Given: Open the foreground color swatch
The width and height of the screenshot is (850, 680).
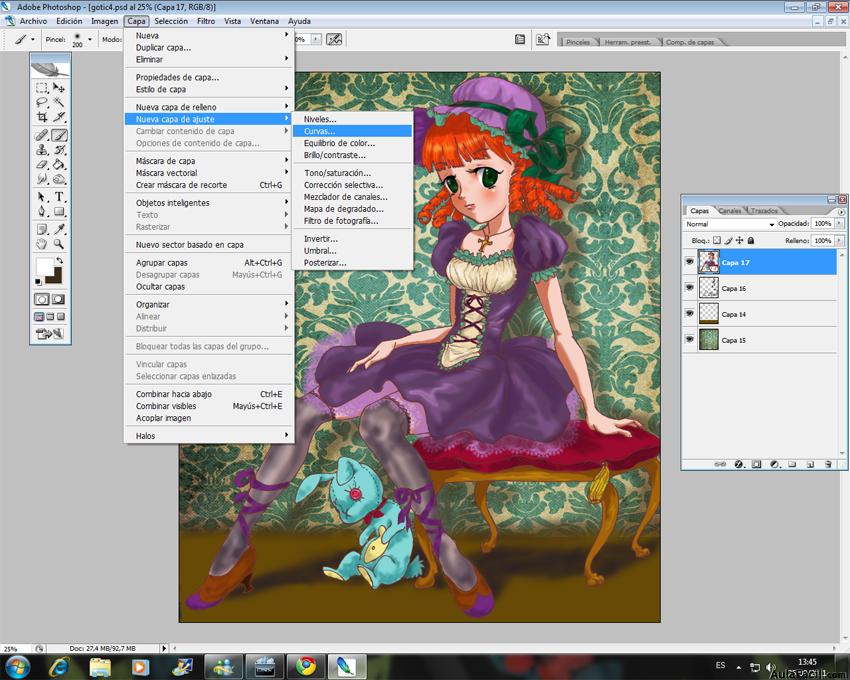Looking at the screenshot, I should [44, 267].
